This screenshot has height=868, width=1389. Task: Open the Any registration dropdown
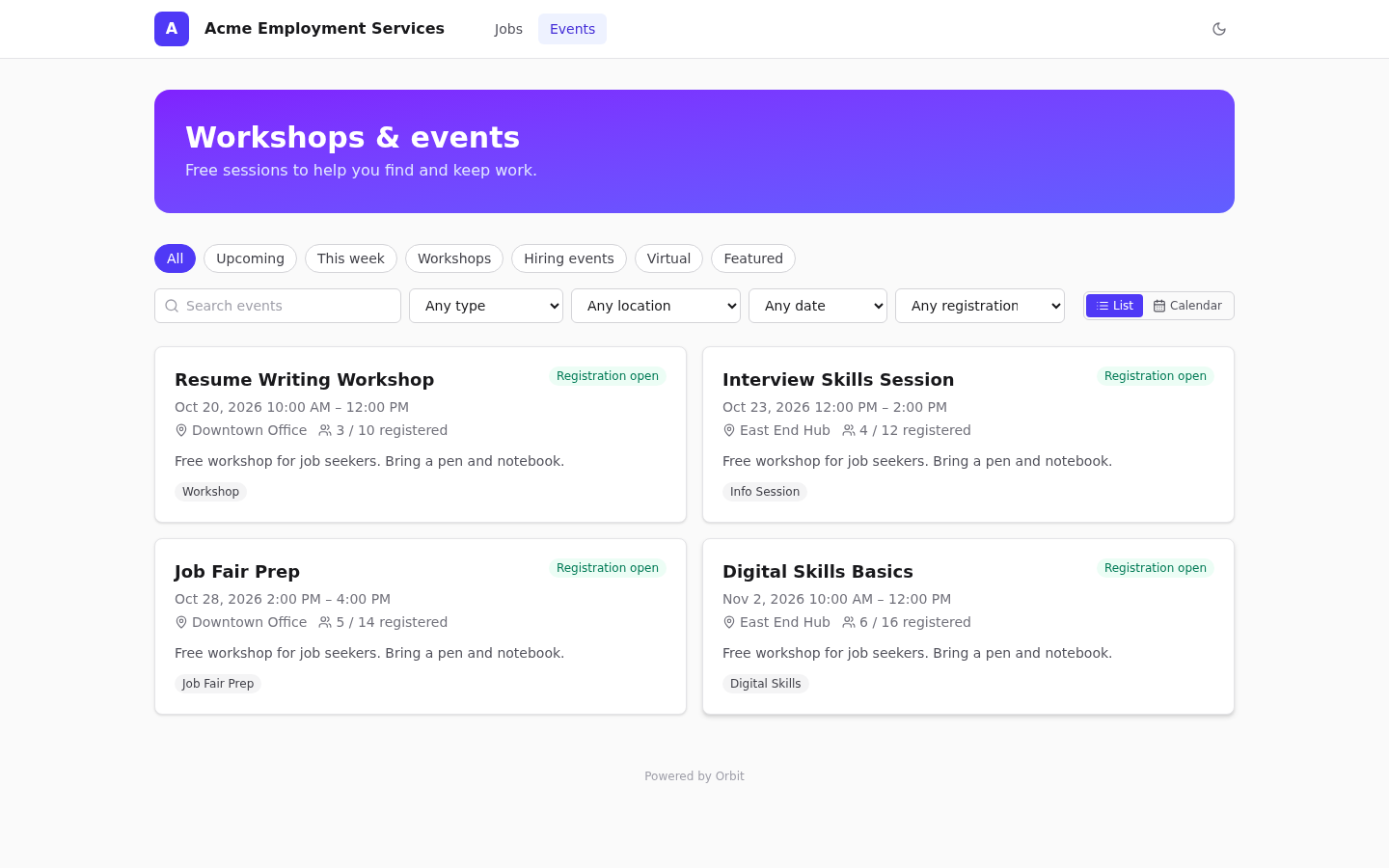coord(980,306)
